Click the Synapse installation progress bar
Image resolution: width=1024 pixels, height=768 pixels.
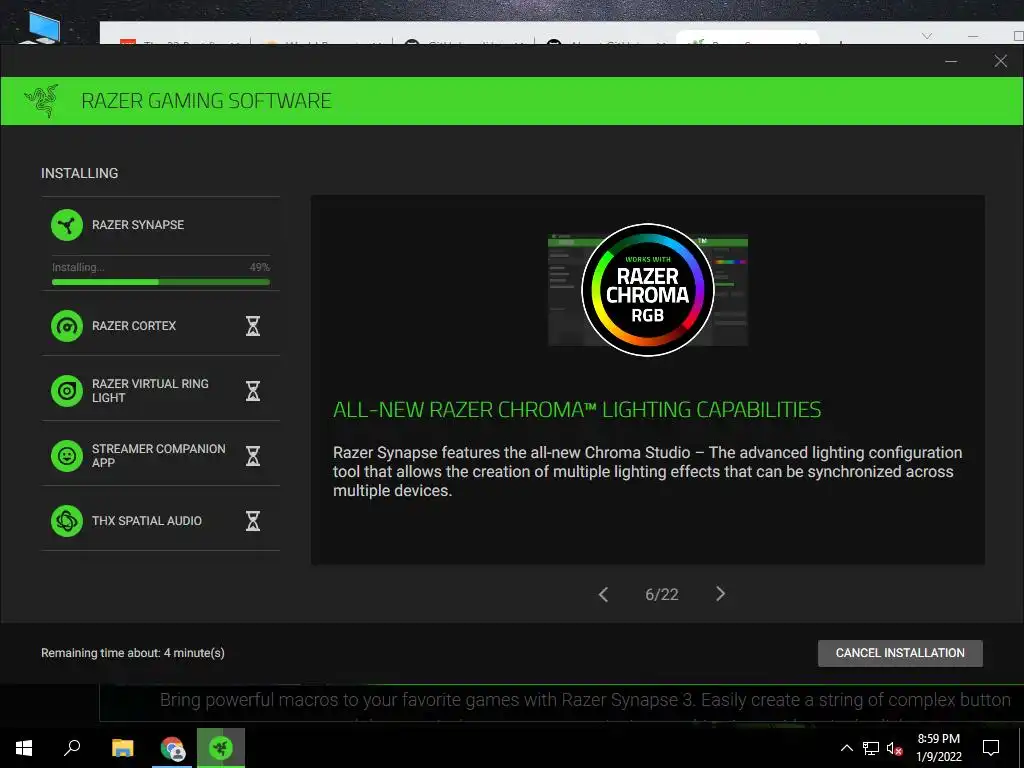(x=161, y=282)
